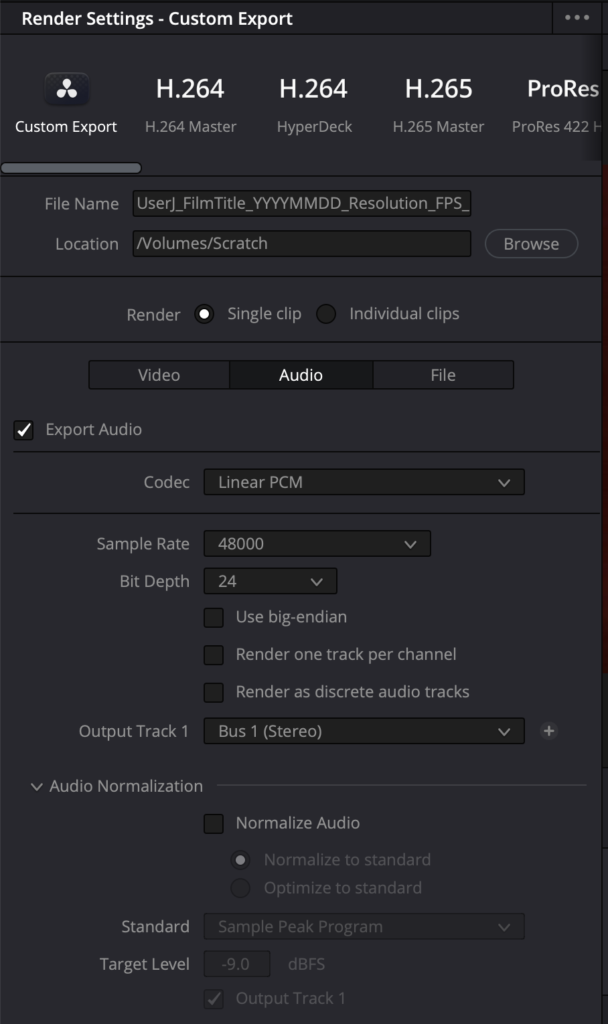Viewport: 608px width, 1024px height.
Task: Open the Codec dropdown showing Linear PCM
Action: 364,482
